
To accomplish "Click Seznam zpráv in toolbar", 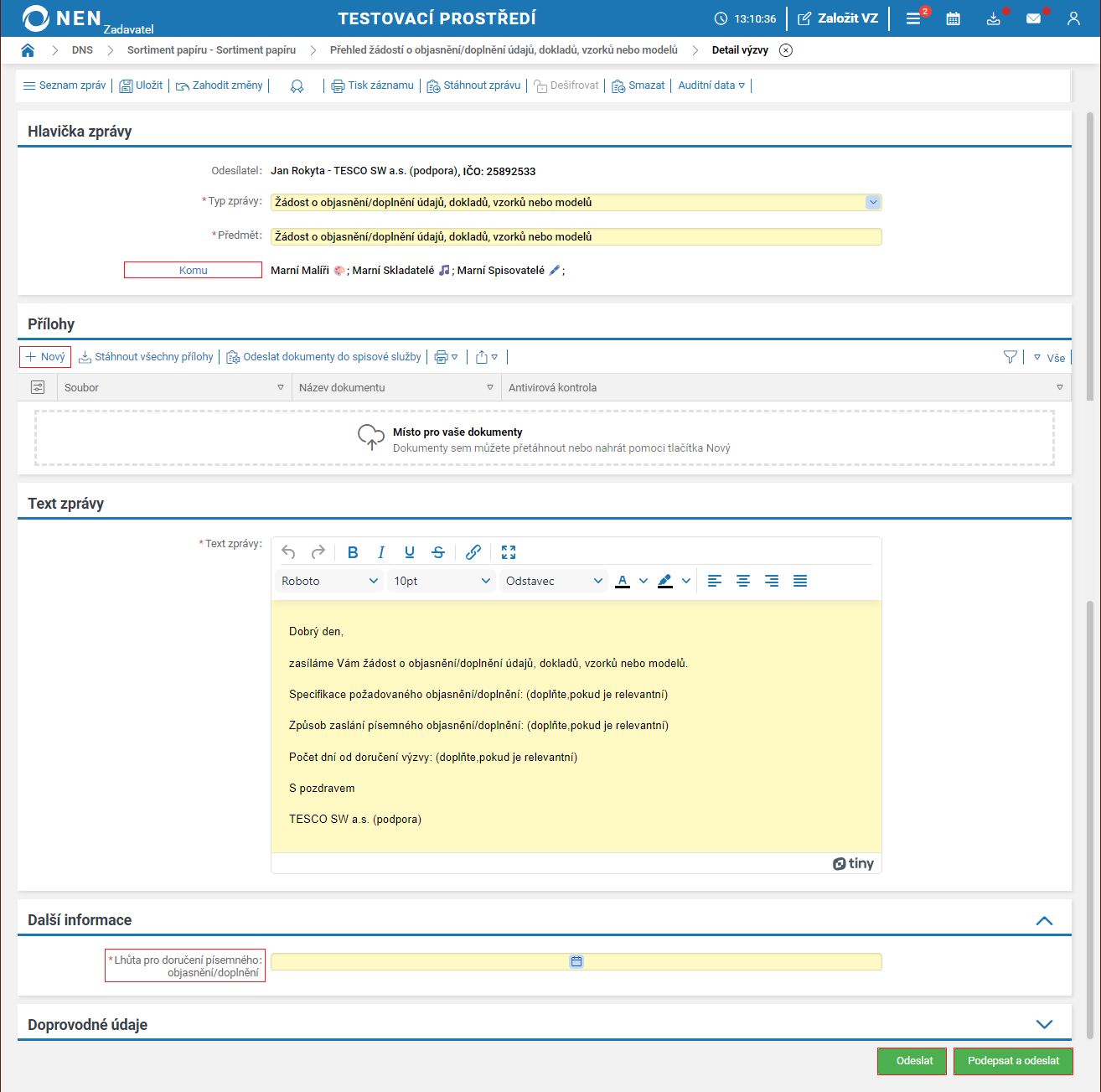I will [x=65, y=85].
